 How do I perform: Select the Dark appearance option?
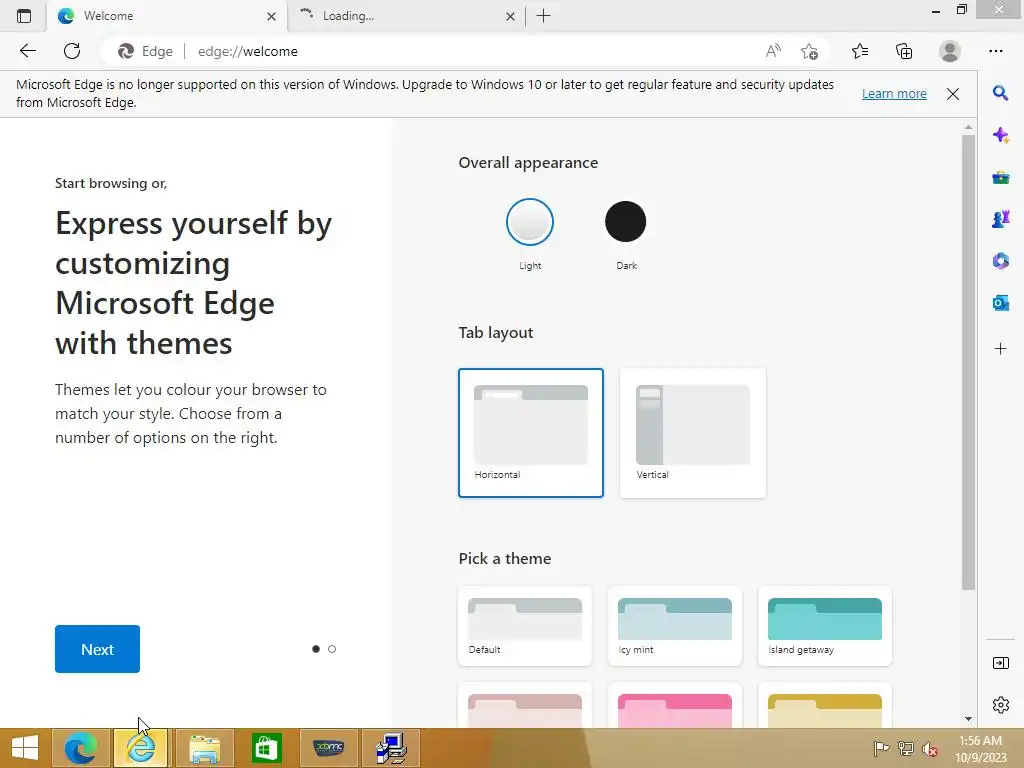coord(626,222)
